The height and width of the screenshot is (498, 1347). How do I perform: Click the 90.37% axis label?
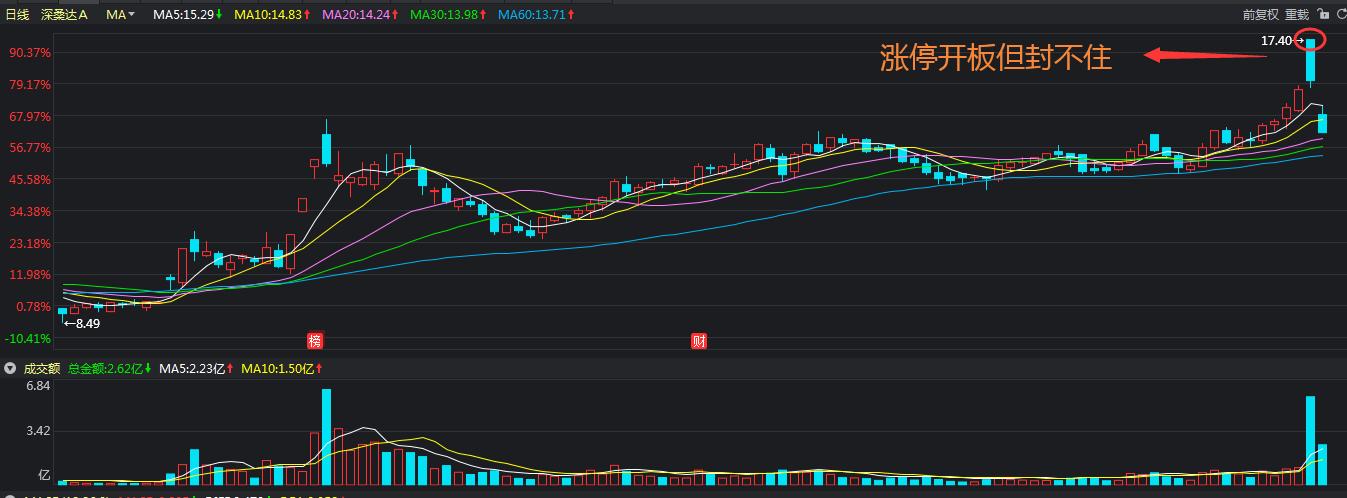(30, 53)
